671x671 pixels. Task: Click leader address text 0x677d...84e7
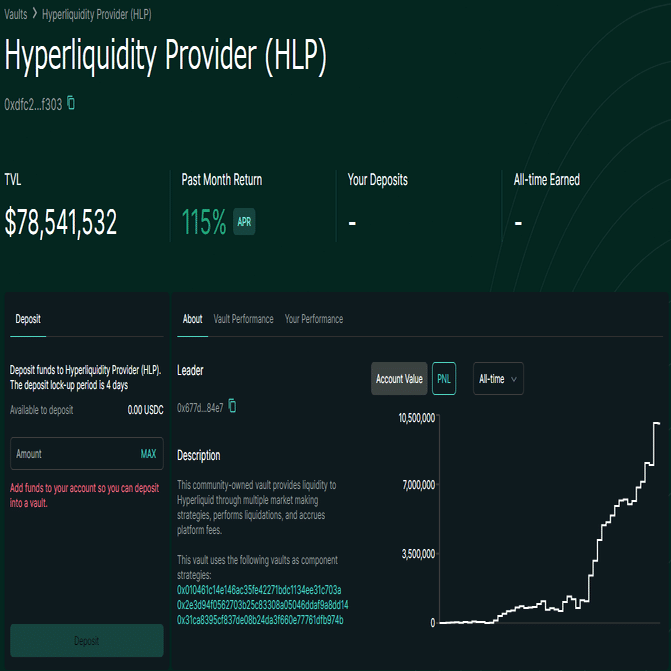(x=200, y=408)
